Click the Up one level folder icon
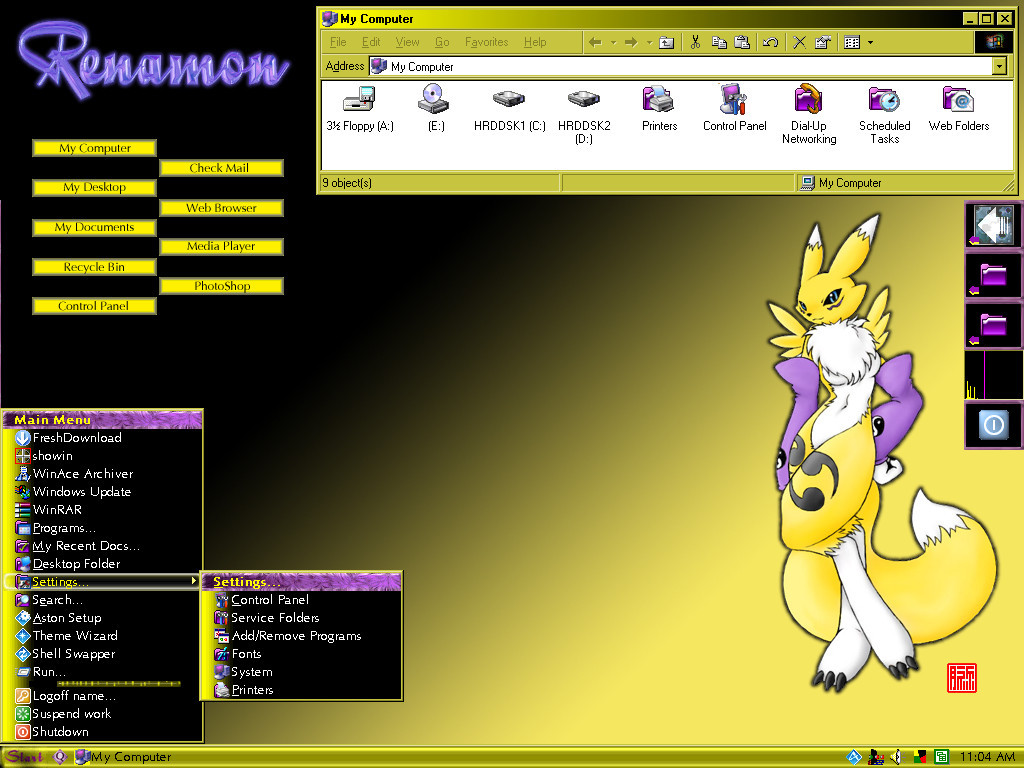The height and width of the screenshot is (768, 1024). [x=666, y=42]
